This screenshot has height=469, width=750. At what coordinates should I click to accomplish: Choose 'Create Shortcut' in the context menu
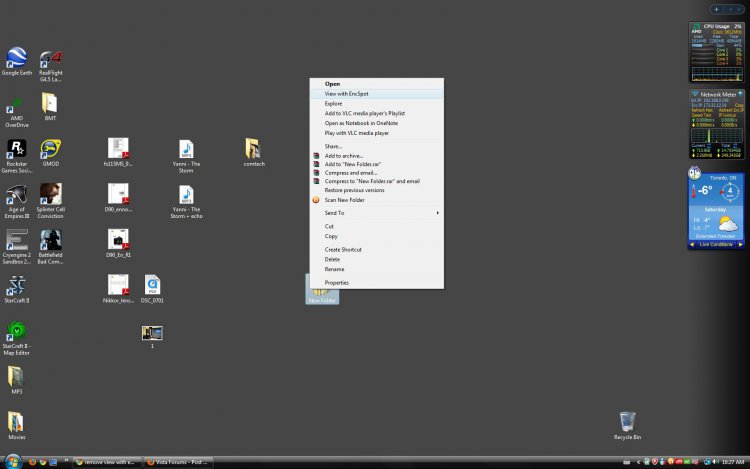(x=377, y=250)
